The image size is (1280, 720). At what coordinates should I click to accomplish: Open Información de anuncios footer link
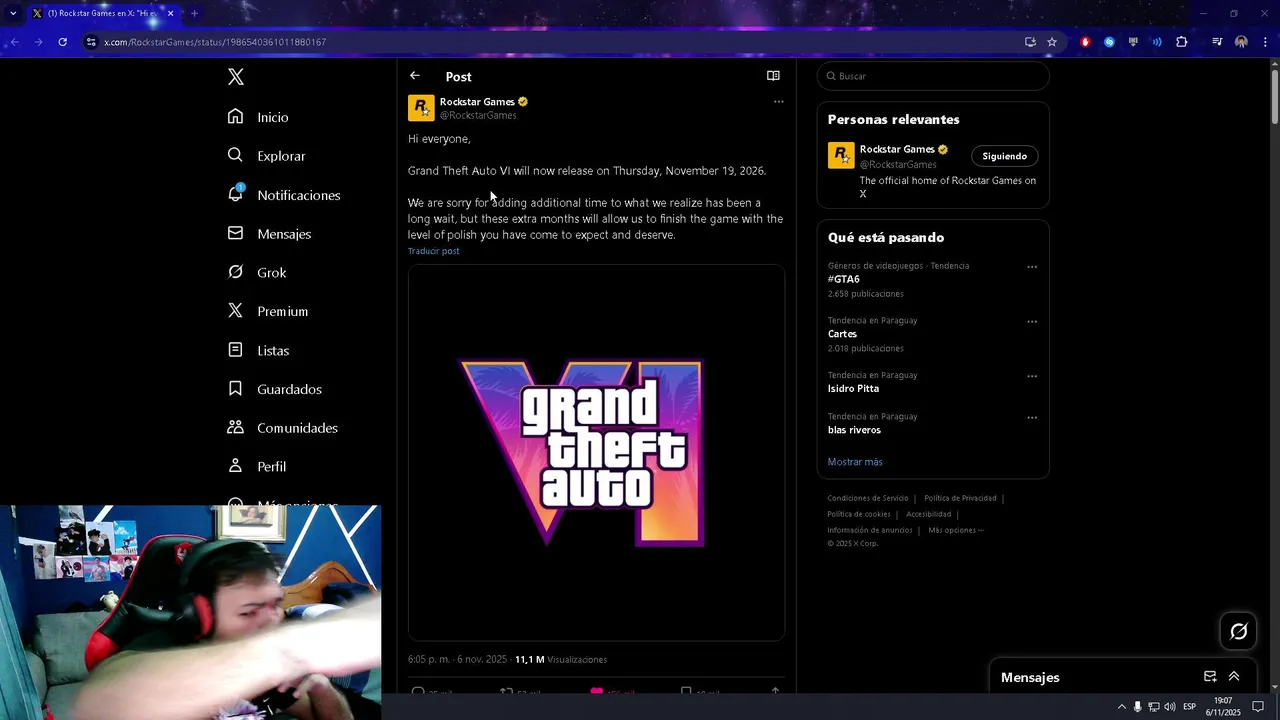point(870,530)
